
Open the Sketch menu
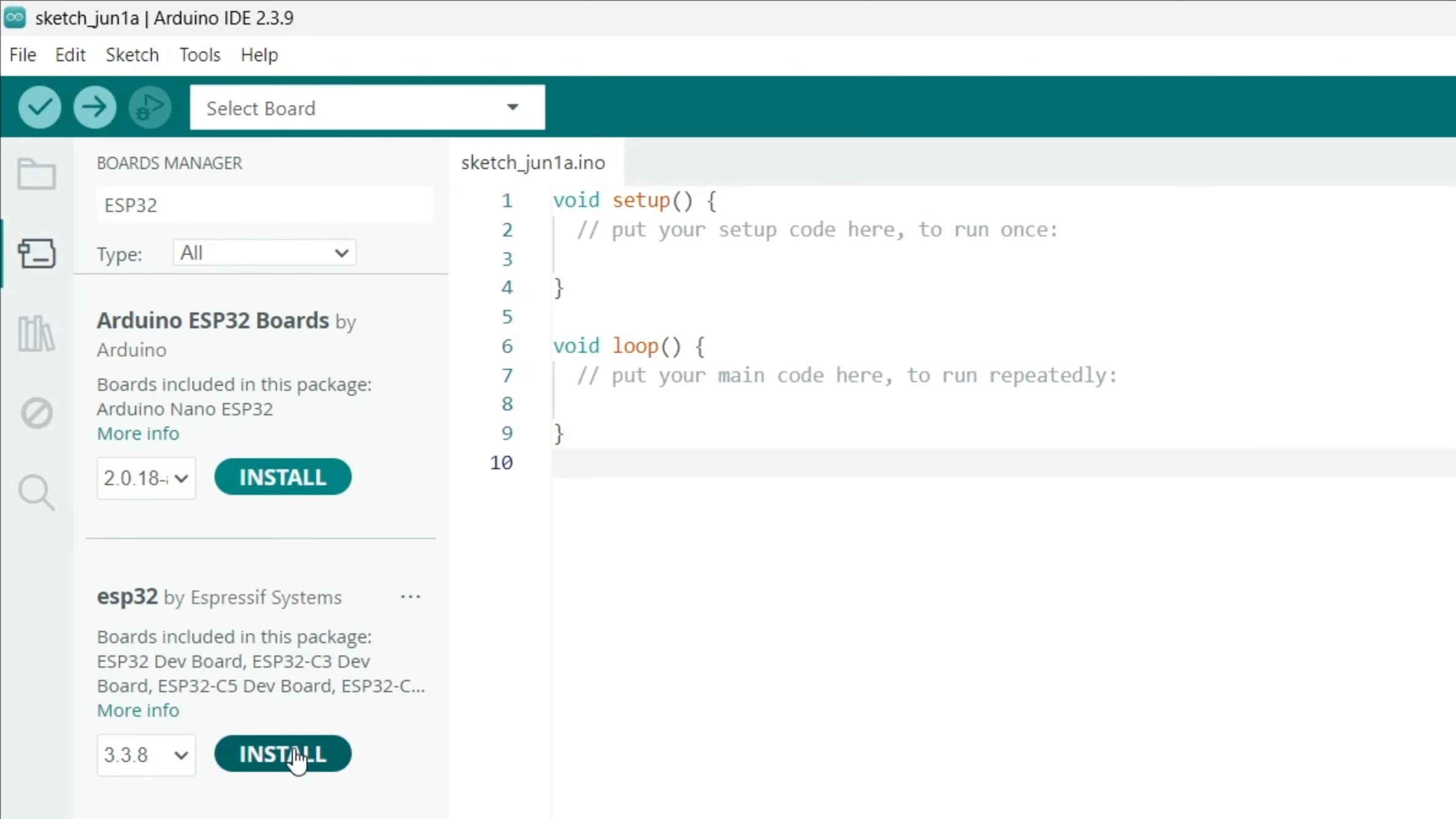(x=132, y=55)
